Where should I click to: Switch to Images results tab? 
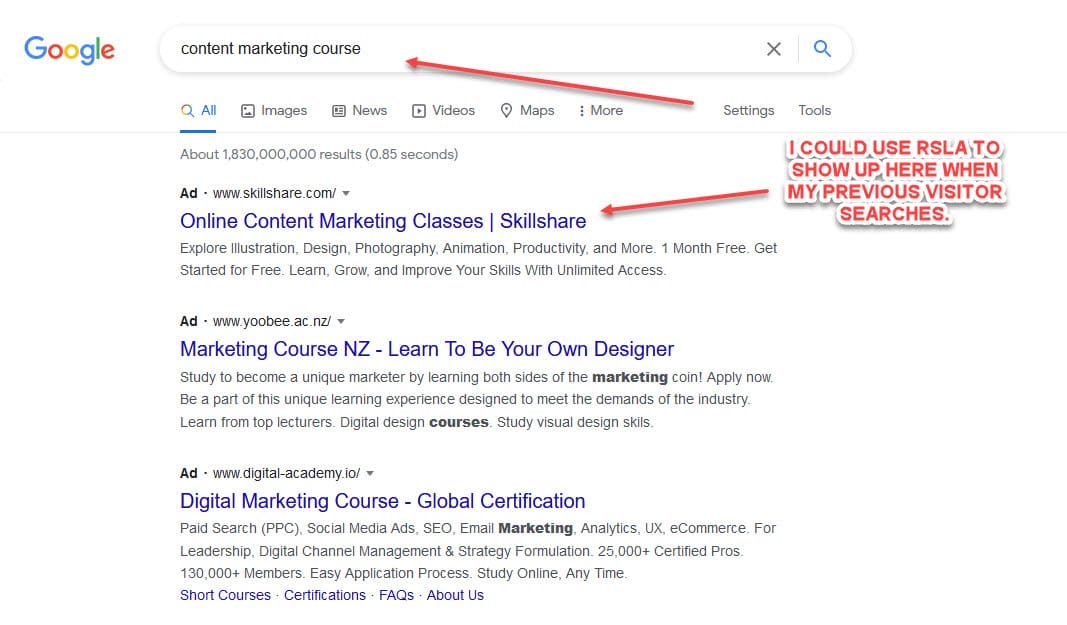pyautogui.click(x=274, y=110)
